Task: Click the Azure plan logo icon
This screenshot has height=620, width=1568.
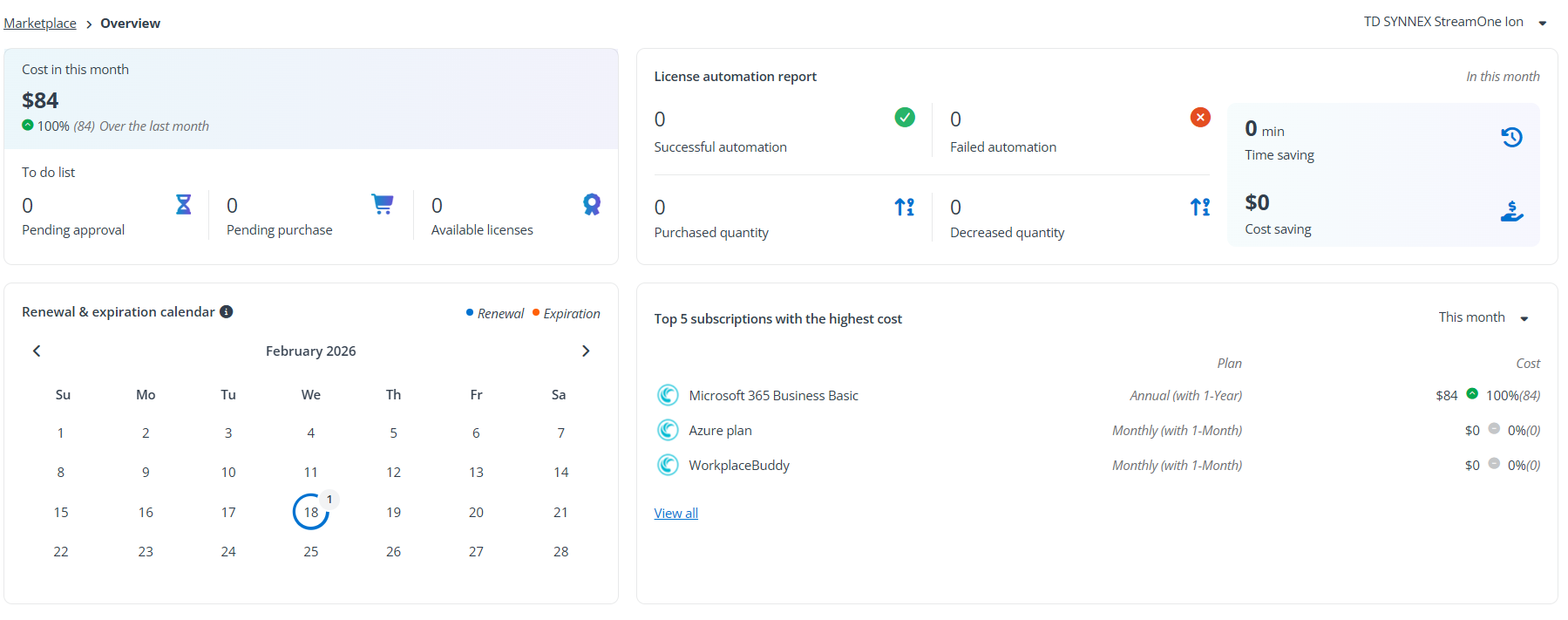Action: pyautogui.click(x=668, y=430)
